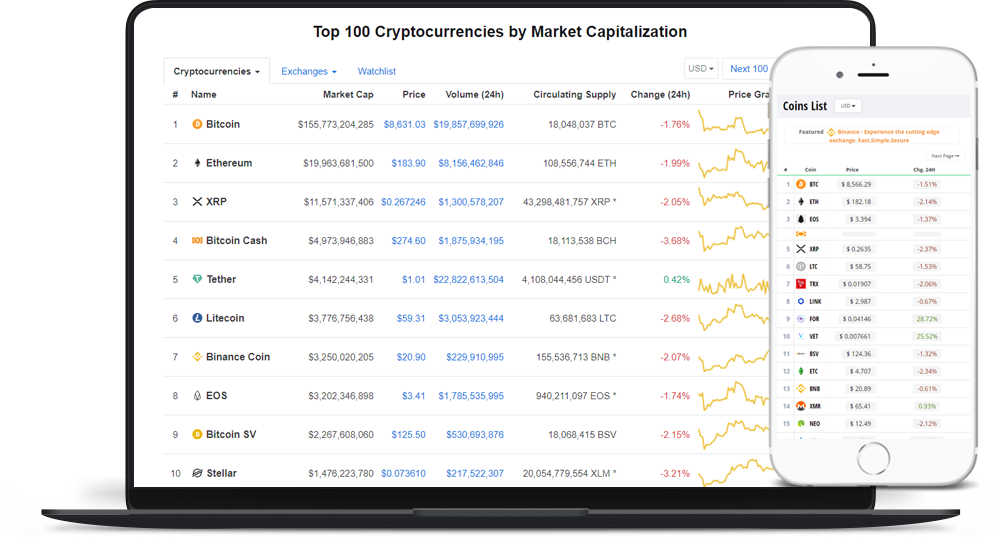1000x539 pixels.
Task: Click the Stellar icon in row 10
Action: (197, 473)
